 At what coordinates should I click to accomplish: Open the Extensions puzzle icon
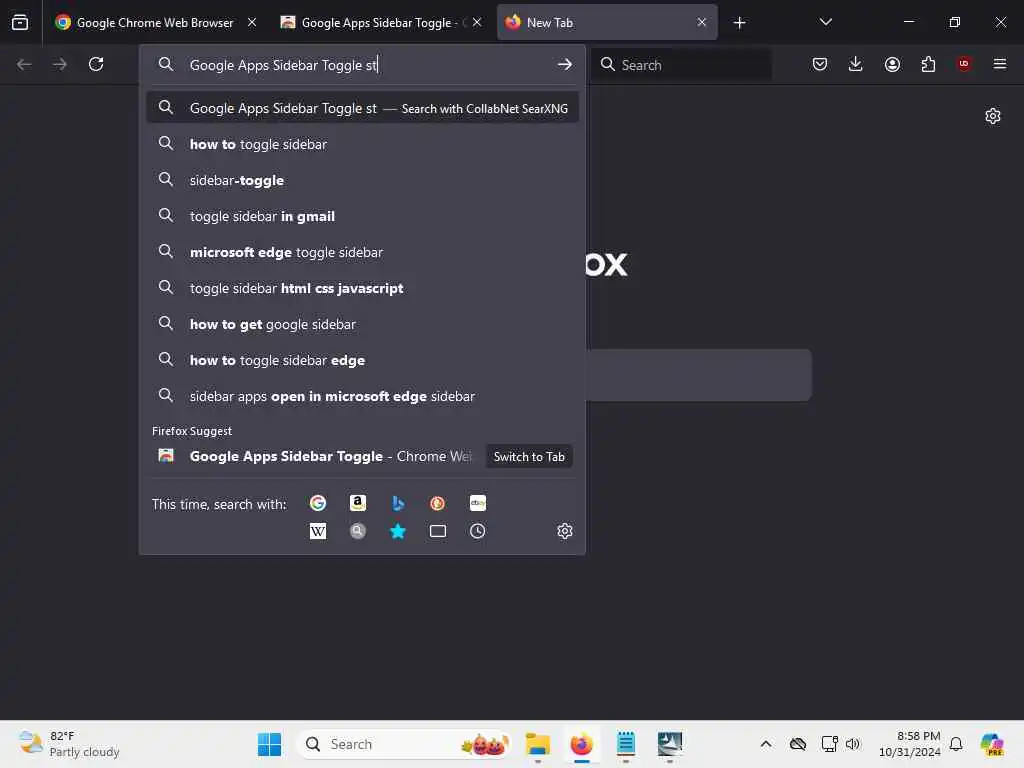928,65
